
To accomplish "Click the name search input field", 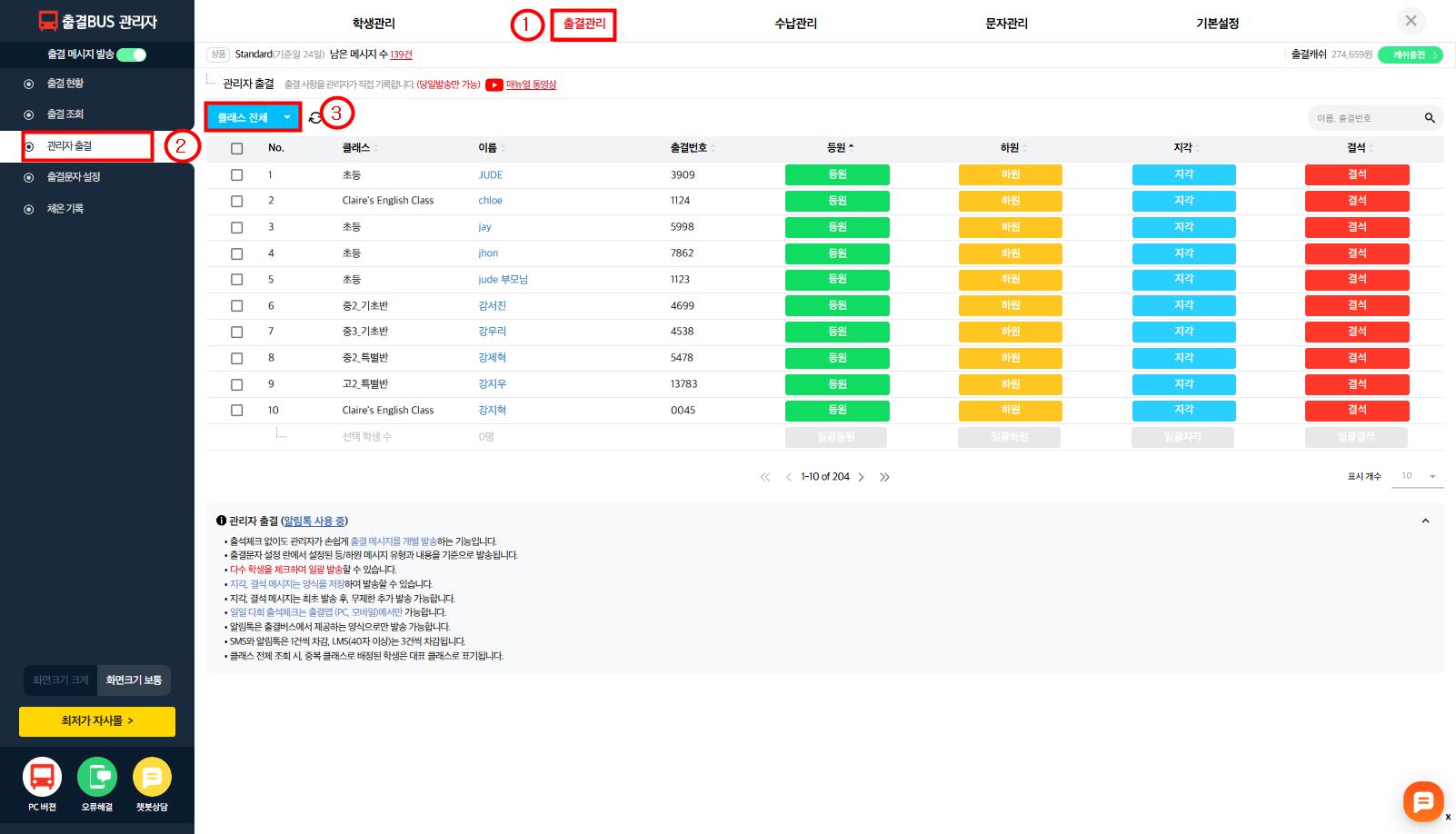I will point(1363,118).
